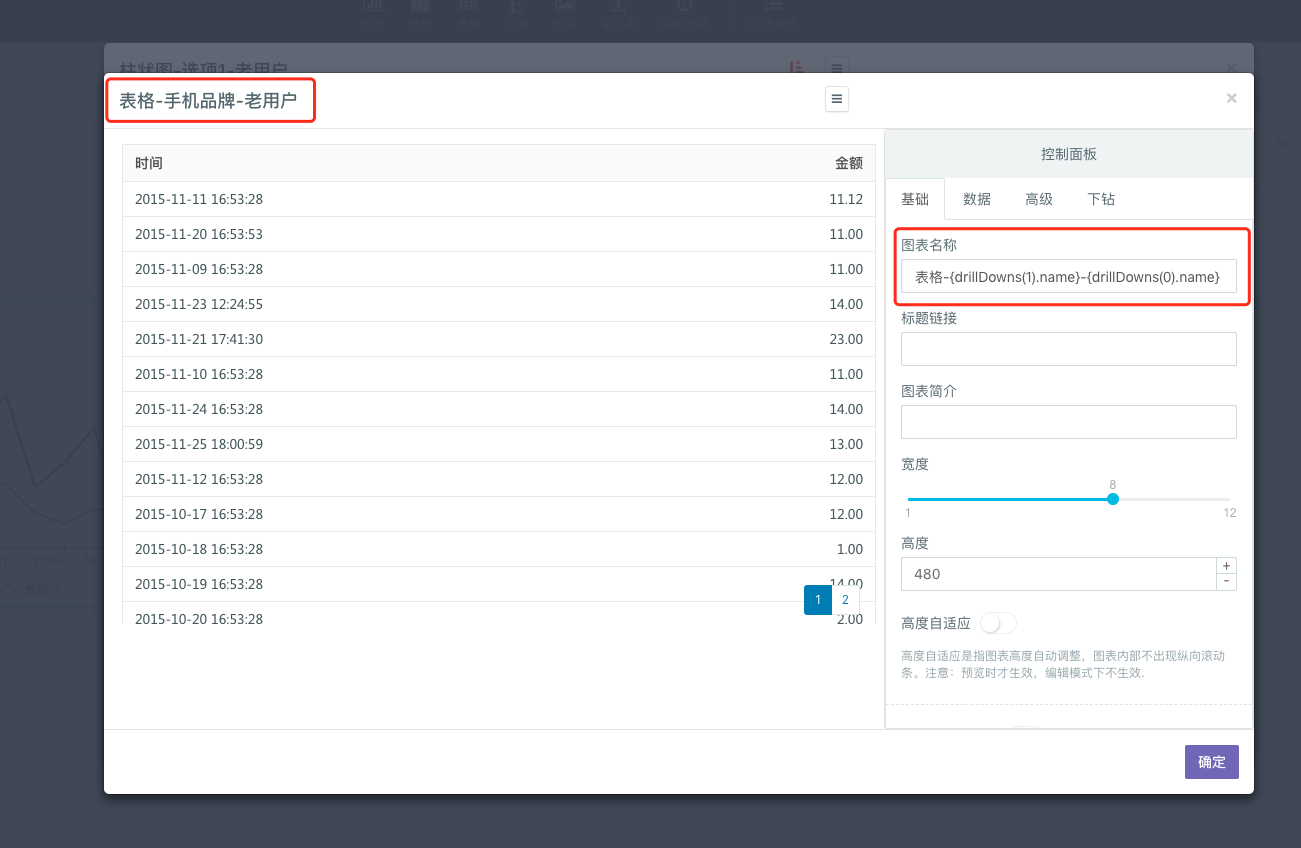Viewport: 1301px width, 848px height.
Task: Decrease 高度 with the minus stepper
Action: (1226, 582)
